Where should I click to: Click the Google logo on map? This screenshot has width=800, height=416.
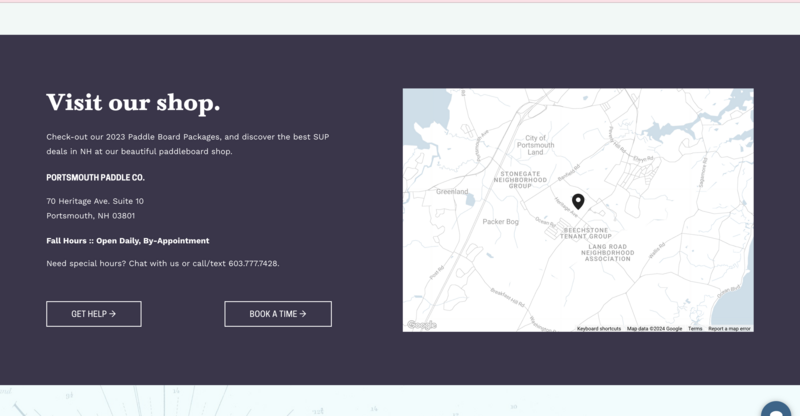coord(422,325)
